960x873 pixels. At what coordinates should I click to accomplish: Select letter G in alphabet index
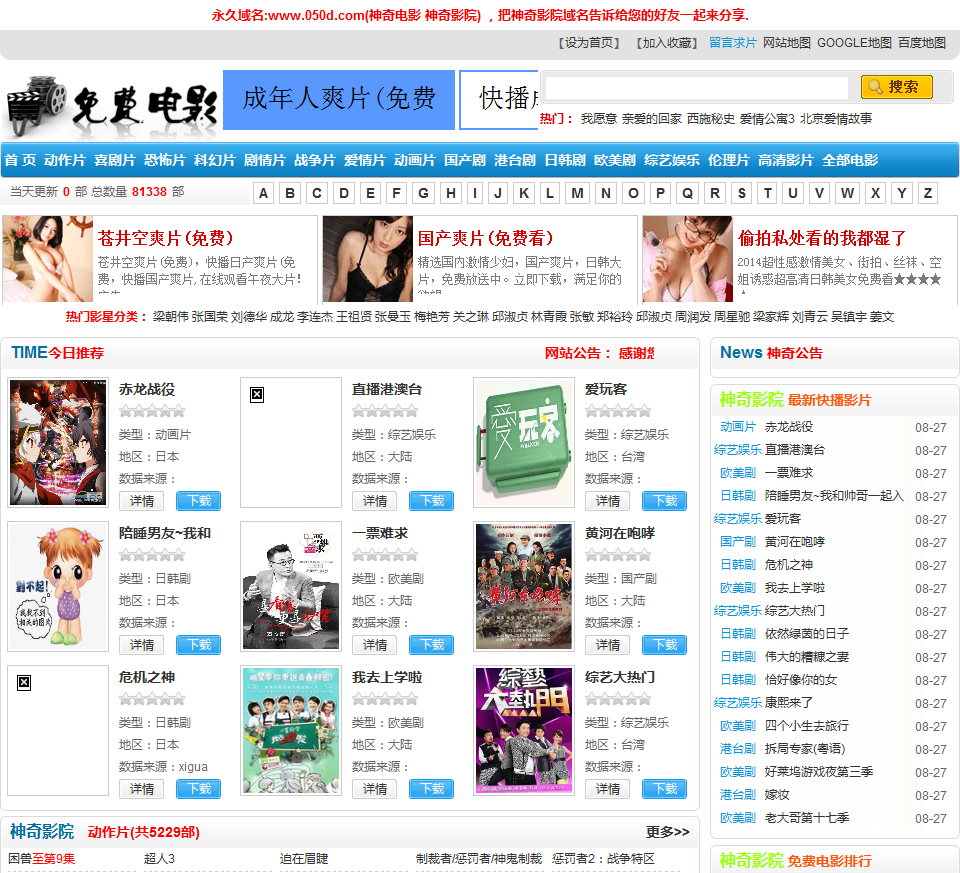pyautogui.click(x=423, y=193)
